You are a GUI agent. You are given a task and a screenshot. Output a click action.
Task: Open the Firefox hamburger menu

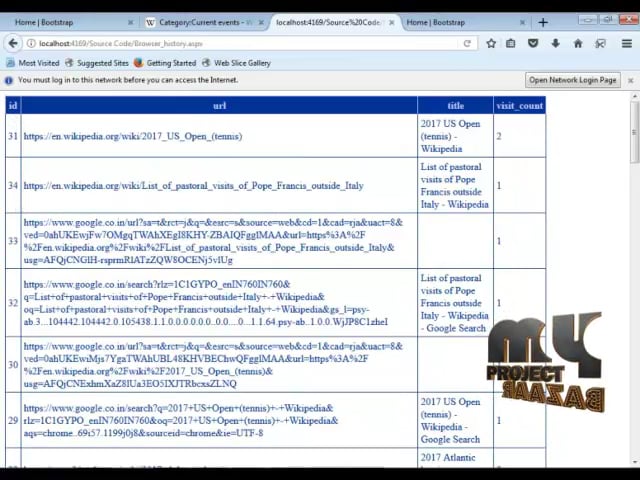[627, 43]
